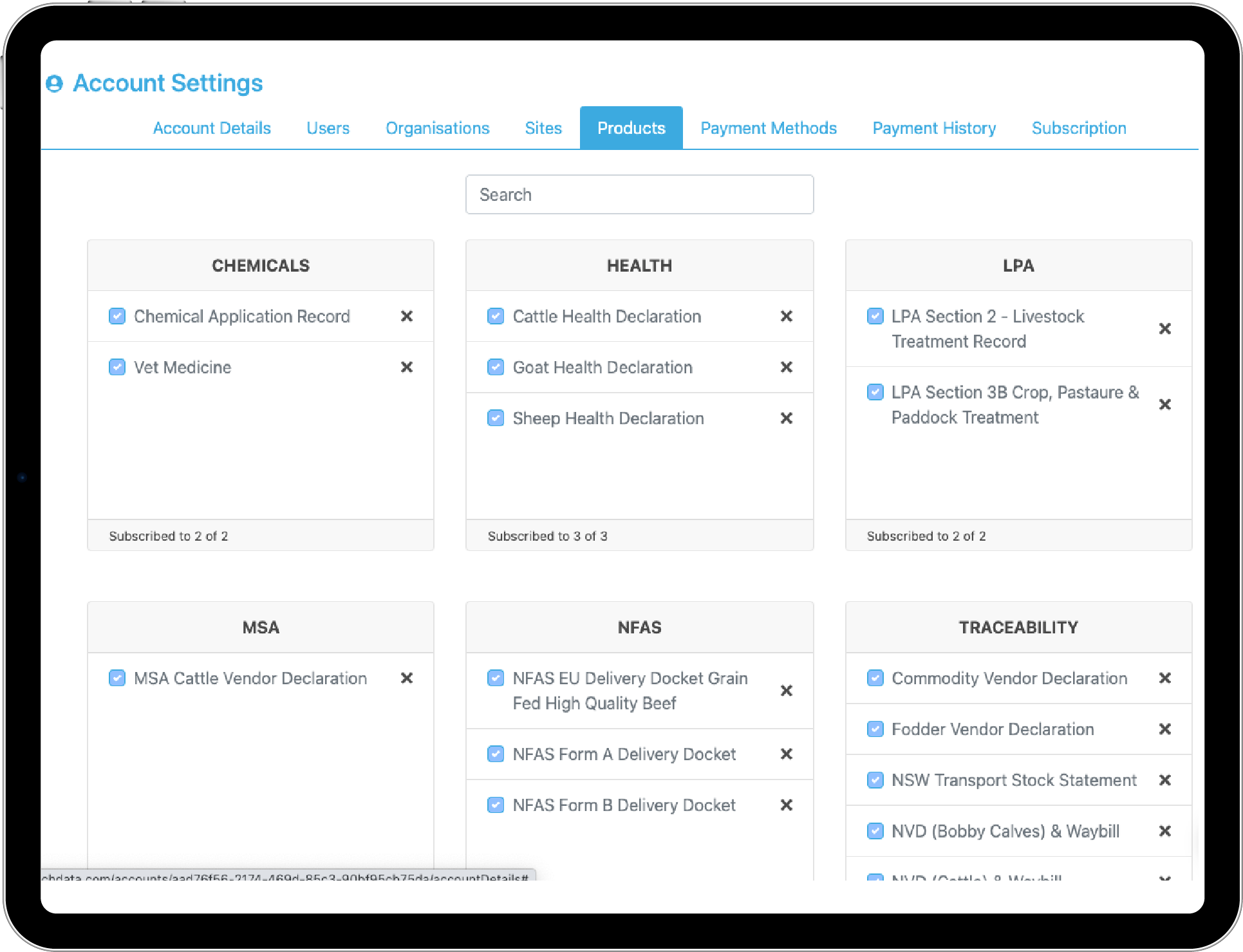
Task: Remove NFAS Form B Delivery Docket X icon
Action: pyautogui.click(x=786, y=805)
